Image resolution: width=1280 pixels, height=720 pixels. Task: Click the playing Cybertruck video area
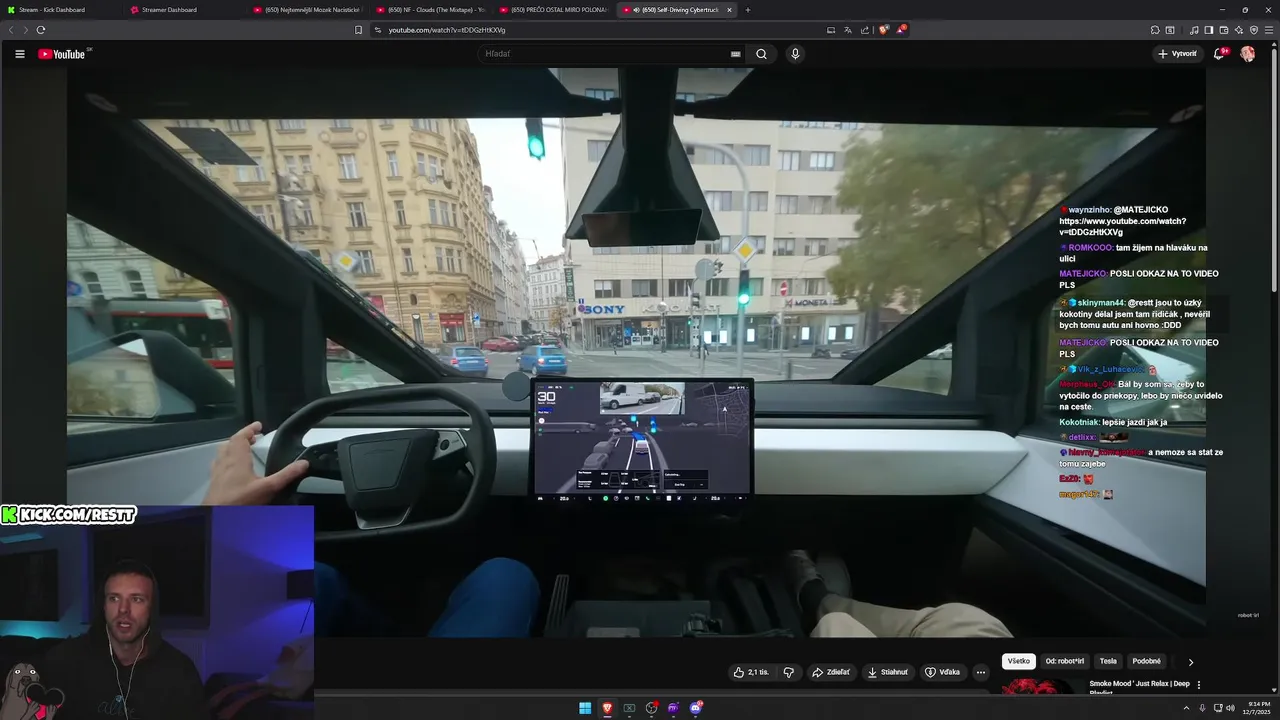[636, 353]
